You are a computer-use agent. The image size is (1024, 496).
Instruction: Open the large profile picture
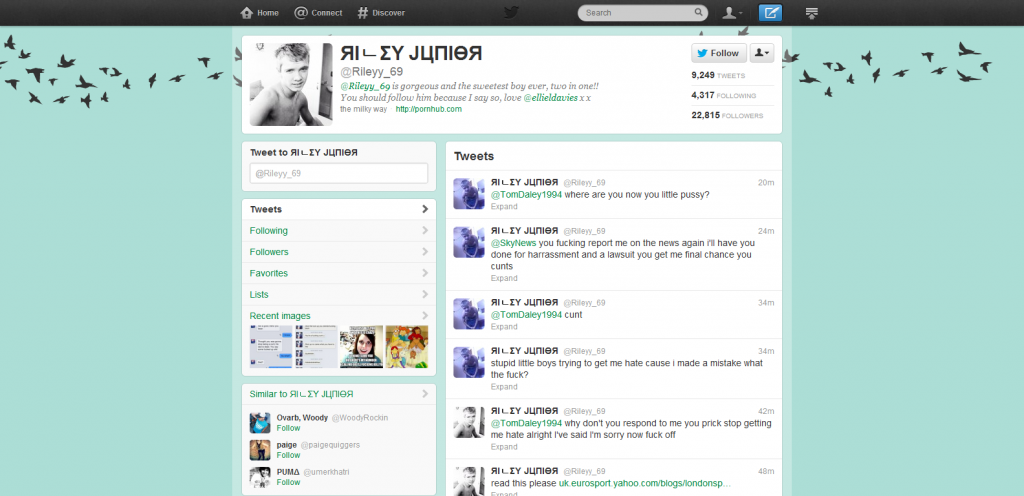tap(291, 84)
